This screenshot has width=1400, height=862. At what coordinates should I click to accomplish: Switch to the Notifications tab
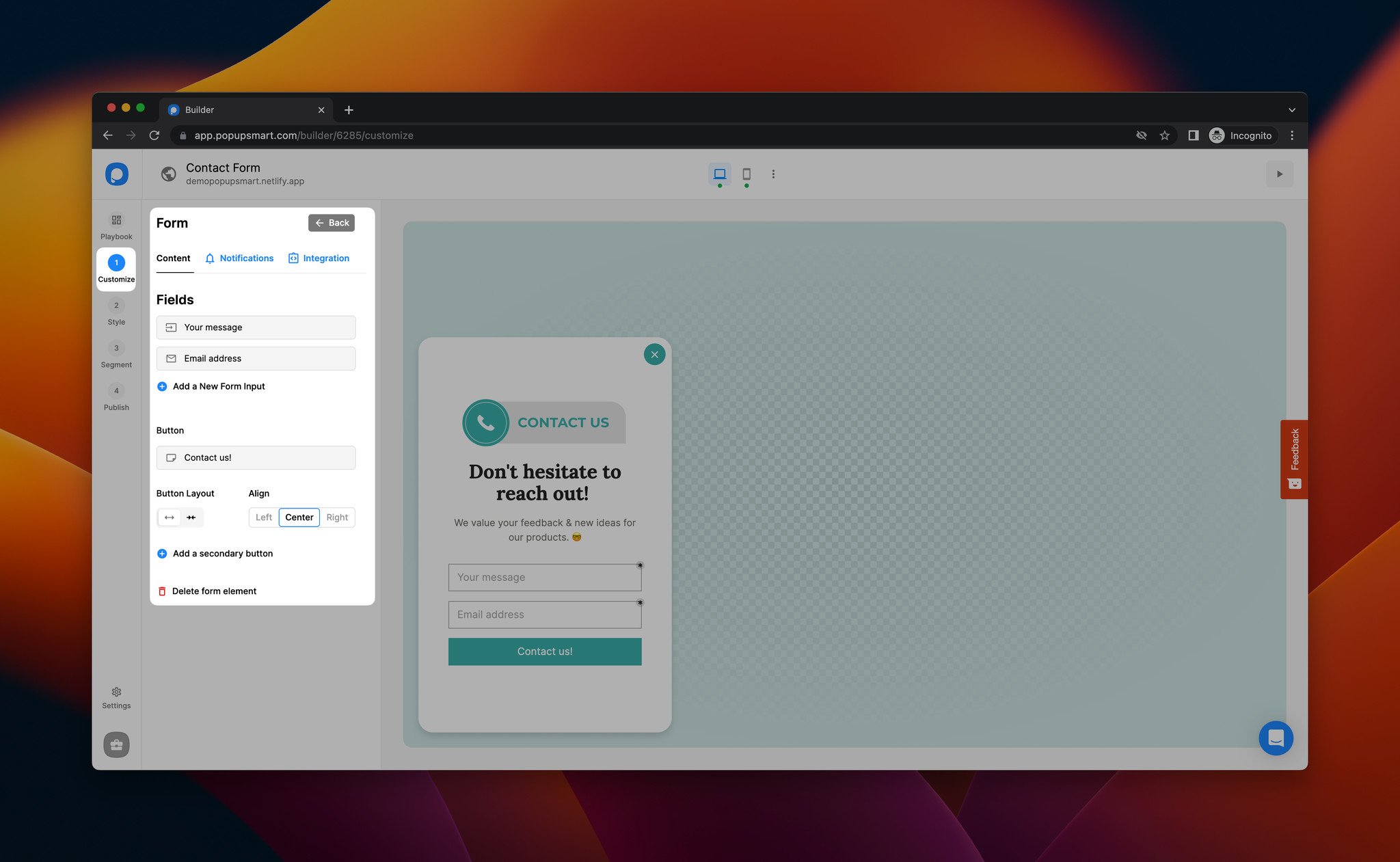(239, 258)
